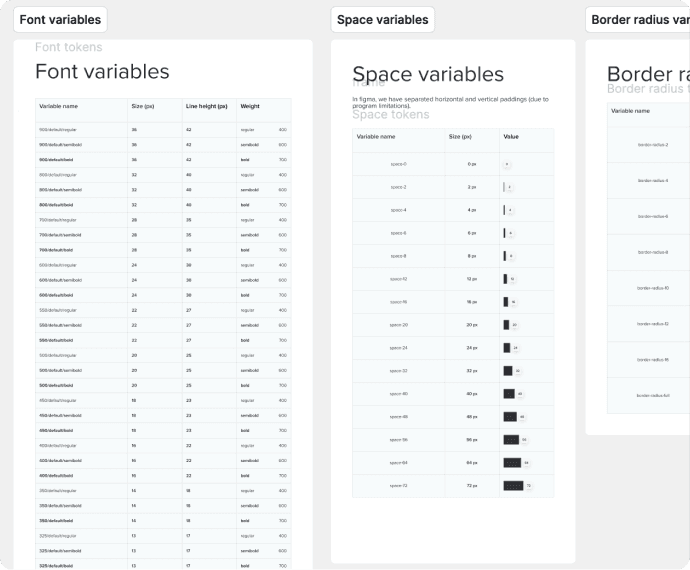The height and width of the screenshot is (570, 690).
Task: Click the Line height (px) column header
Action: [206, 106]
